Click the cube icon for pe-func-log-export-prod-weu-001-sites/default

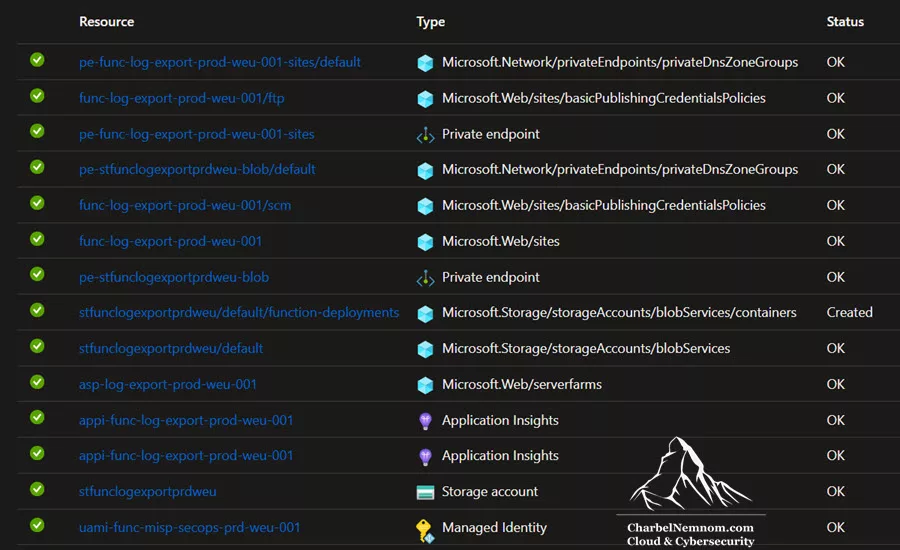(x=425, y=63)
